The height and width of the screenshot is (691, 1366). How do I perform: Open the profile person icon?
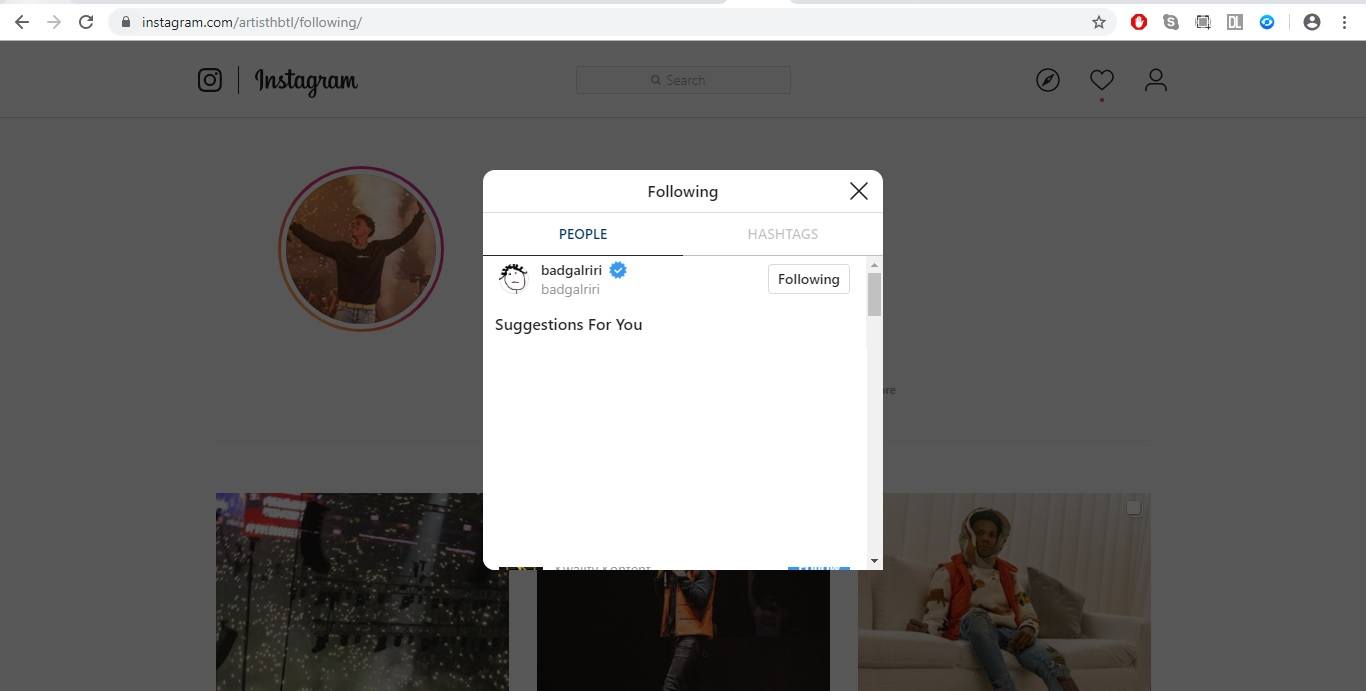[x=1156, y=80]
